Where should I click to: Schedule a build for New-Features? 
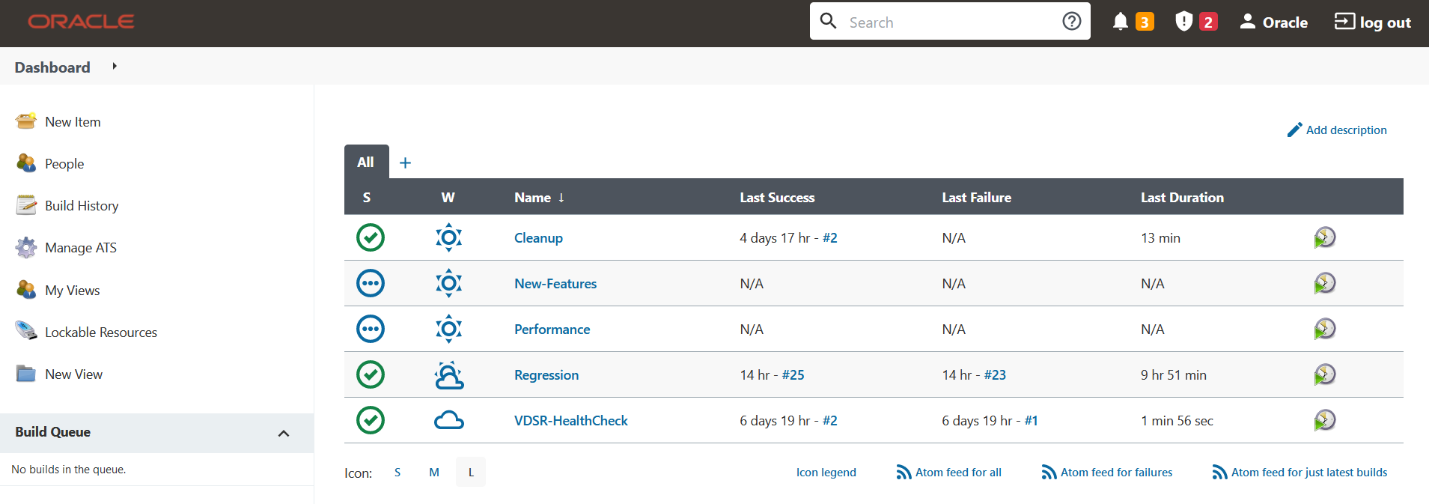point(1325,284)
